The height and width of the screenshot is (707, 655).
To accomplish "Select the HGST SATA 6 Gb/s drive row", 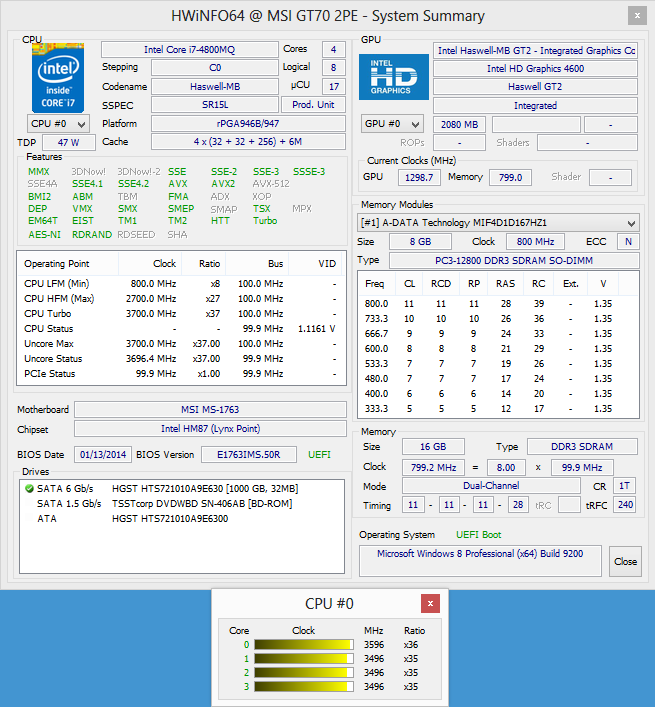I will click(182, 488).
